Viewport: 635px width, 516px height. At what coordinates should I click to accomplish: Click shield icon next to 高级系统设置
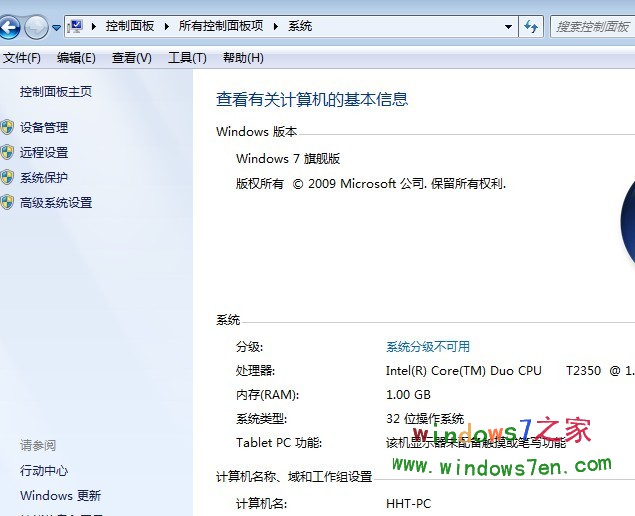pos(7,203)
